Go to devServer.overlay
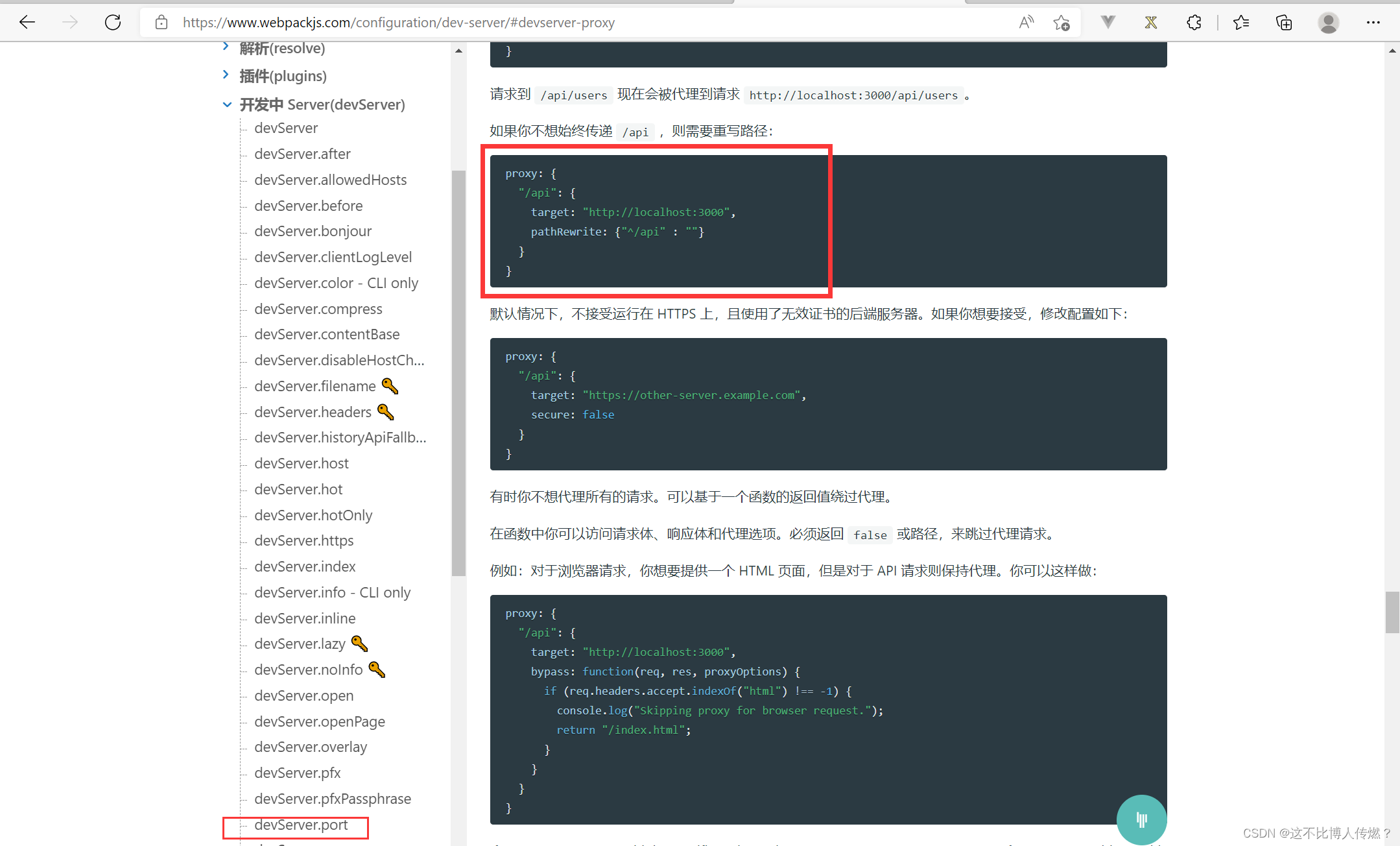Image resolution: width=1400 pixels, height=846 pixels. [310, 747]
